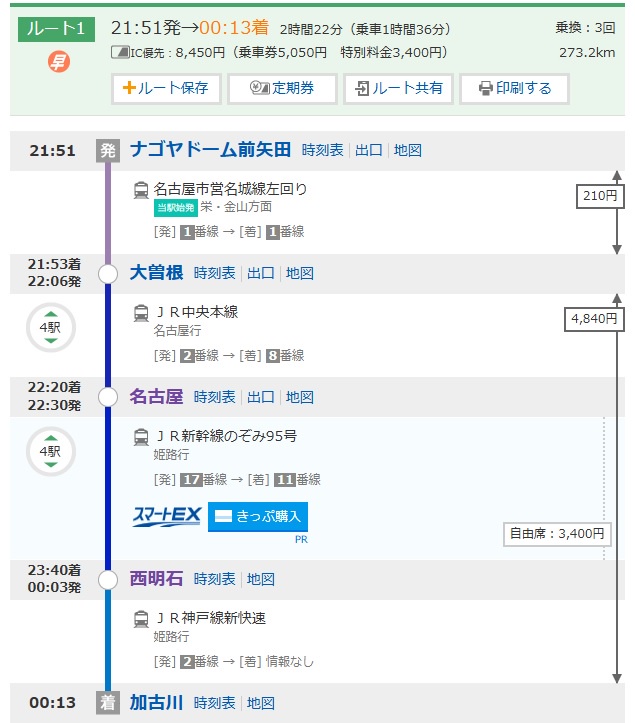
Task: Open 出口 info for 大曽根
Action: [x=261, y=273]
